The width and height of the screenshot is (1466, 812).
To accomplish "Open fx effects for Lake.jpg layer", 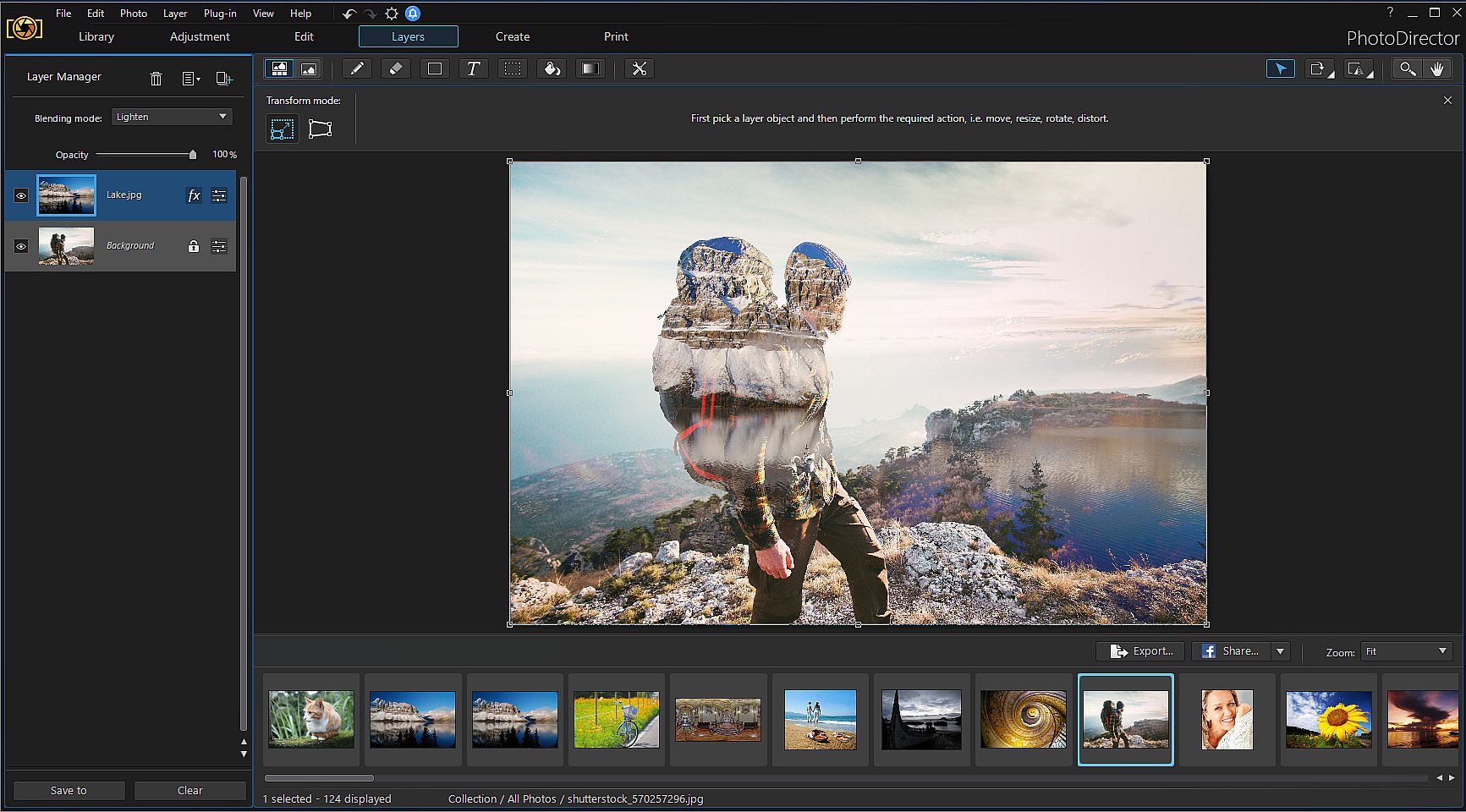I will 194,195.
